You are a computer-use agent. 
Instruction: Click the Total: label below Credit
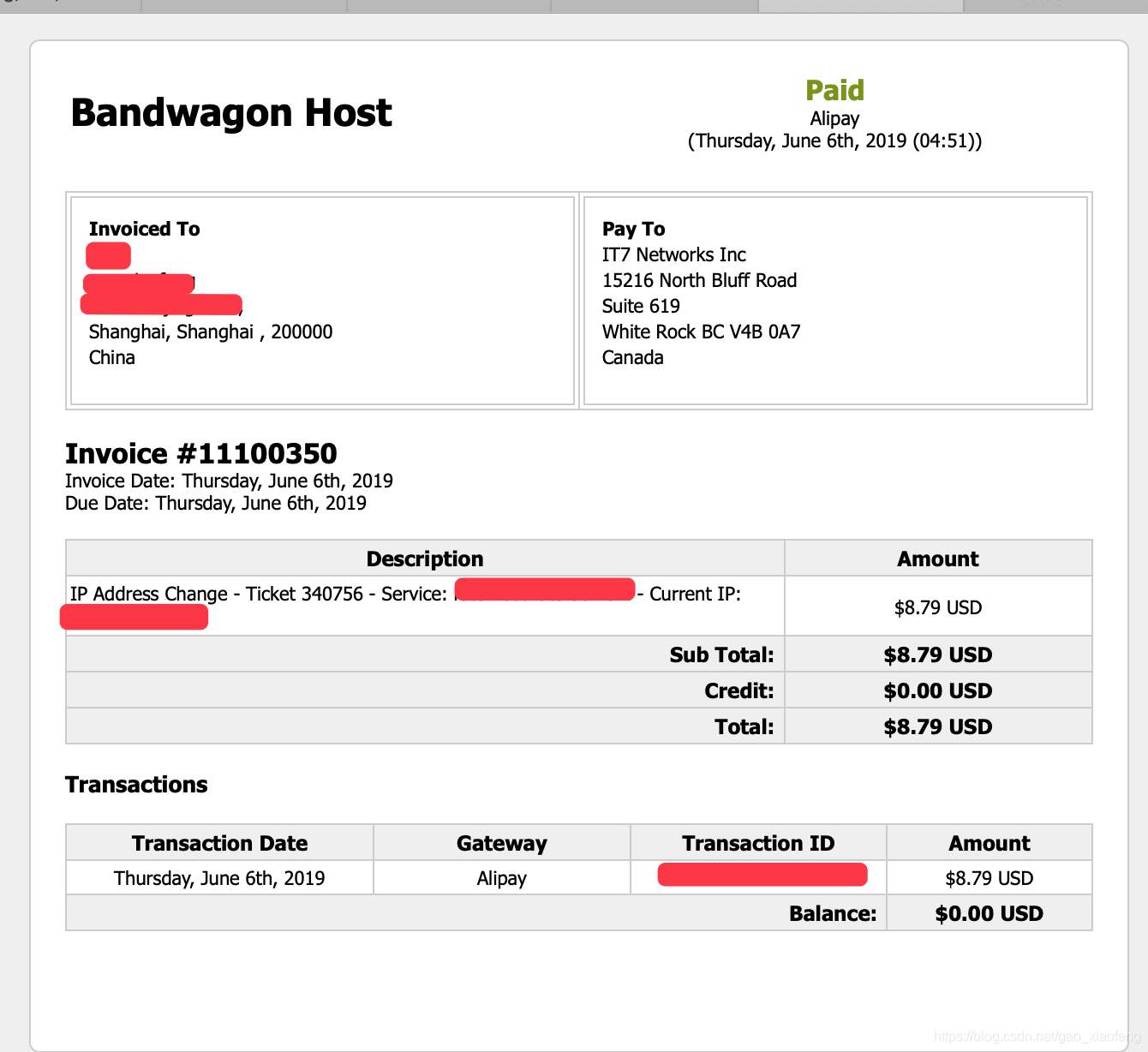[x=744, y=726]
